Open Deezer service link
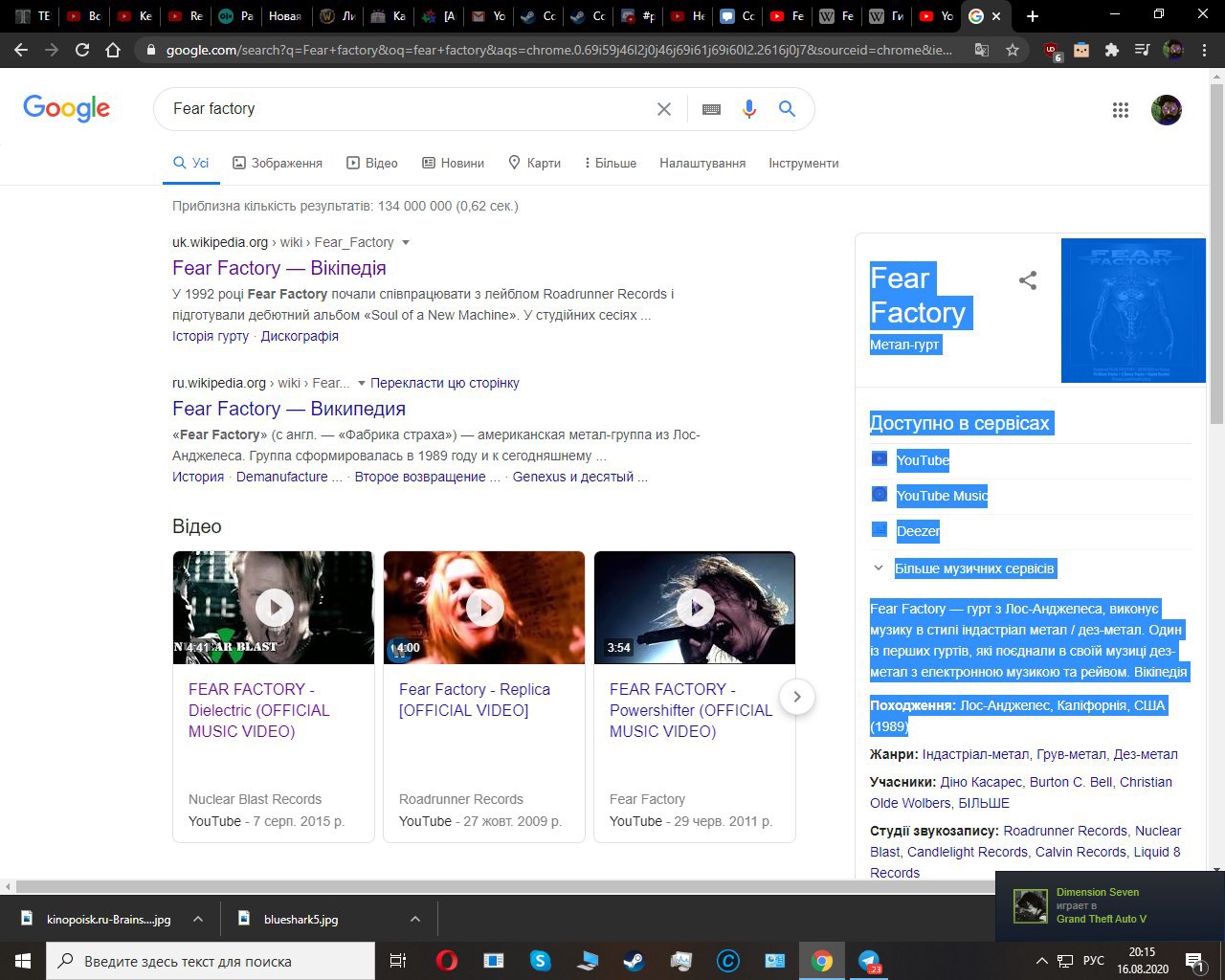This screenshot has height=980, width=1225. (918, 531)
